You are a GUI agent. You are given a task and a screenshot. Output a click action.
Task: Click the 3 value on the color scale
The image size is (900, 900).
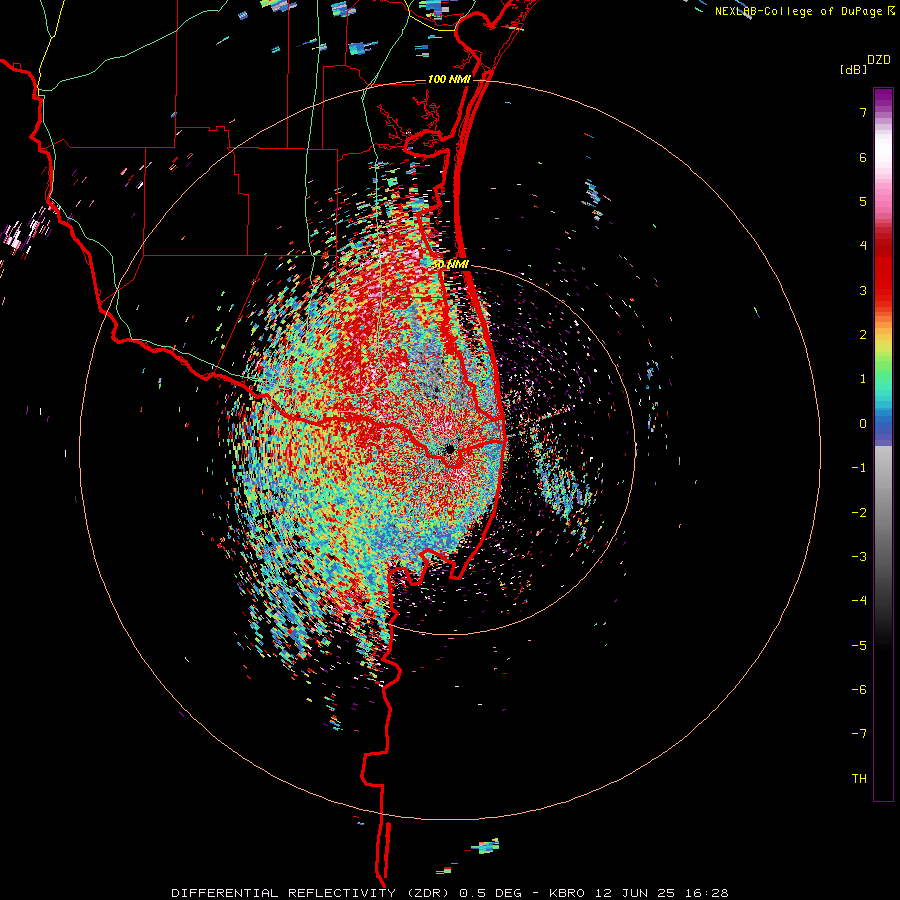pos(863,290)
